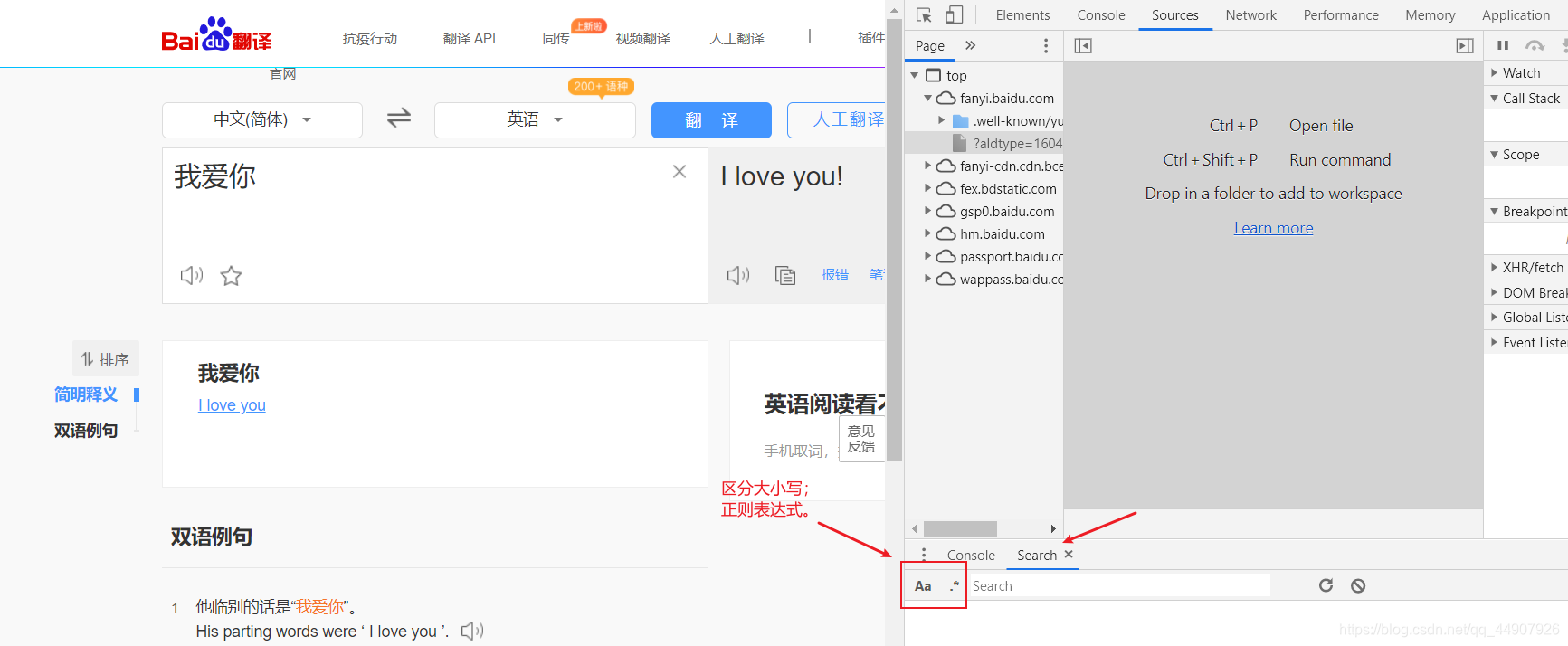Collapse fanyi.baidu.com tree node

coord(927,98)
